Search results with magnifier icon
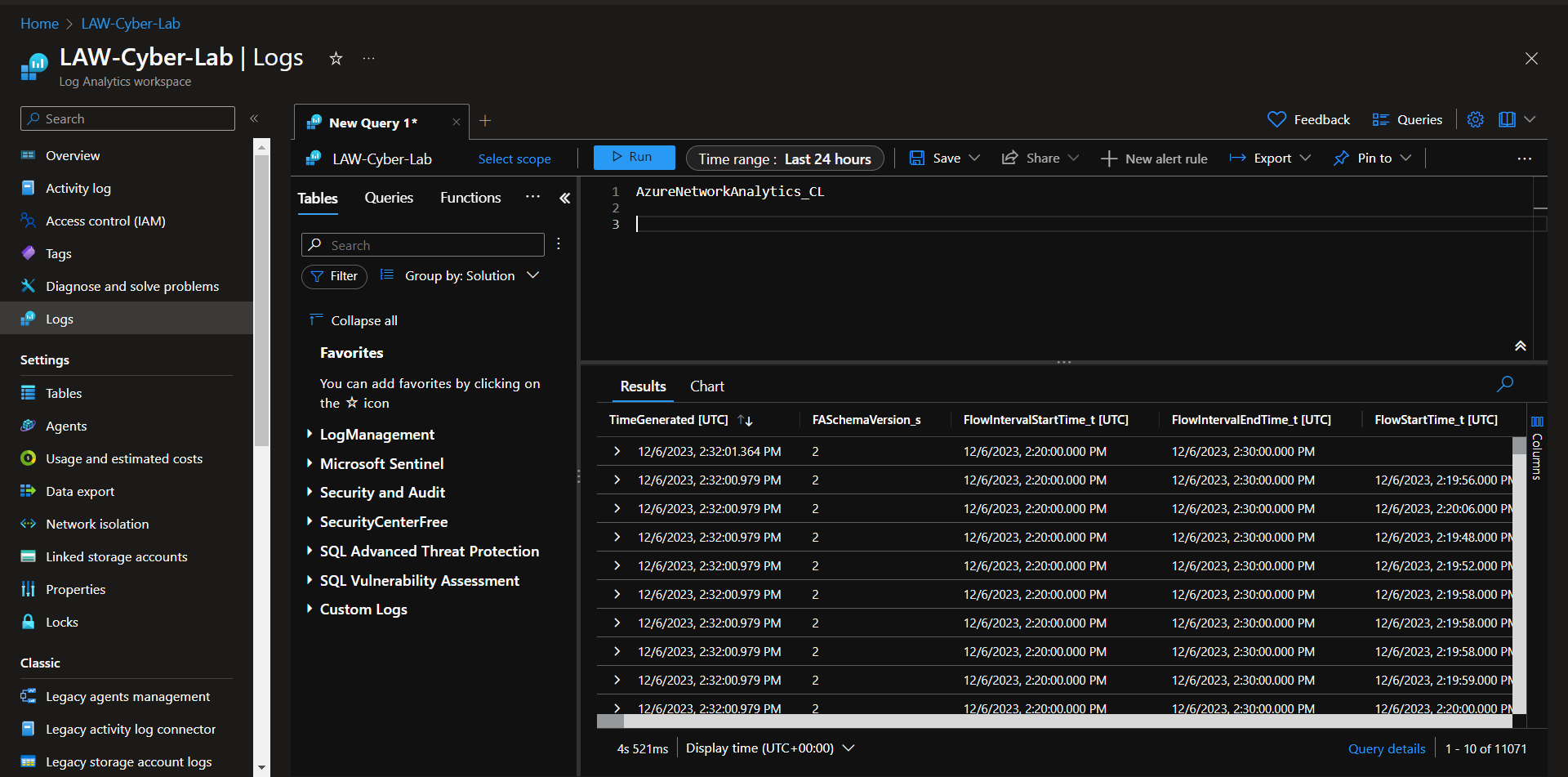The image size is (1568, 777). (1505, 384)
